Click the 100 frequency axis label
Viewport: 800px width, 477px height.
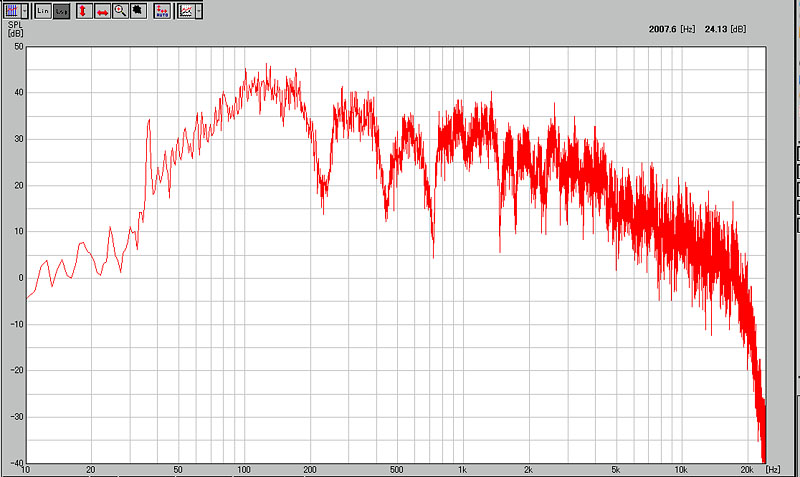click(244, 470)
